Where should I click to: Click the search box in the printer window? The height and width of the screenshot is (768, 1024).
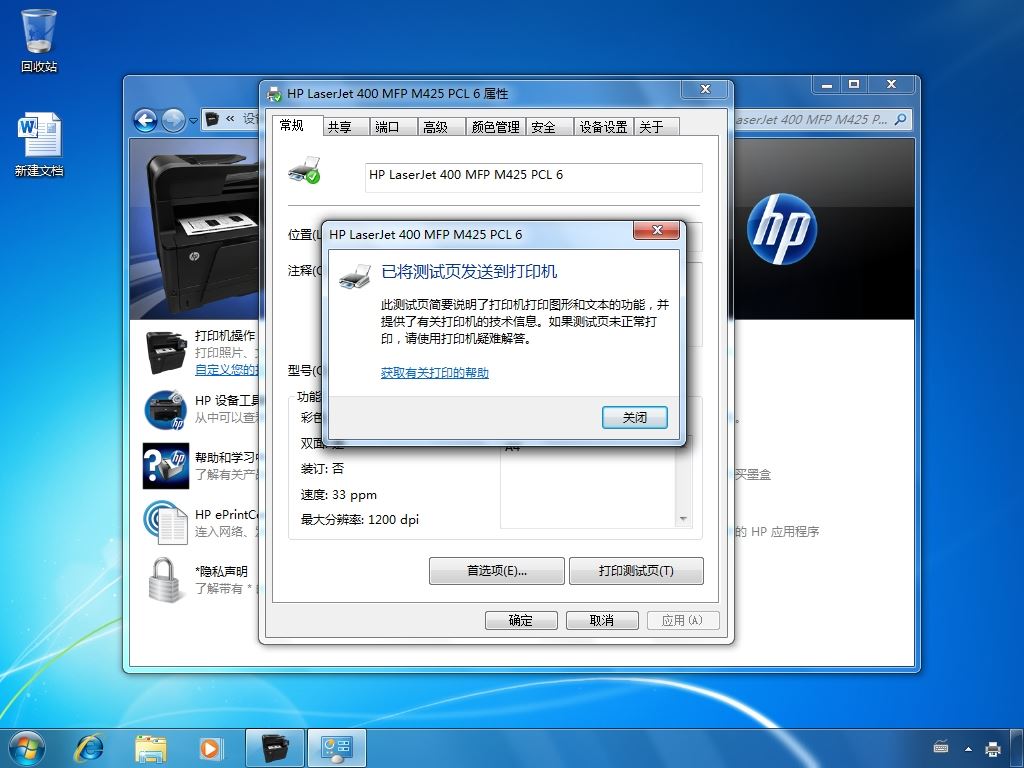tap(822, 120)
